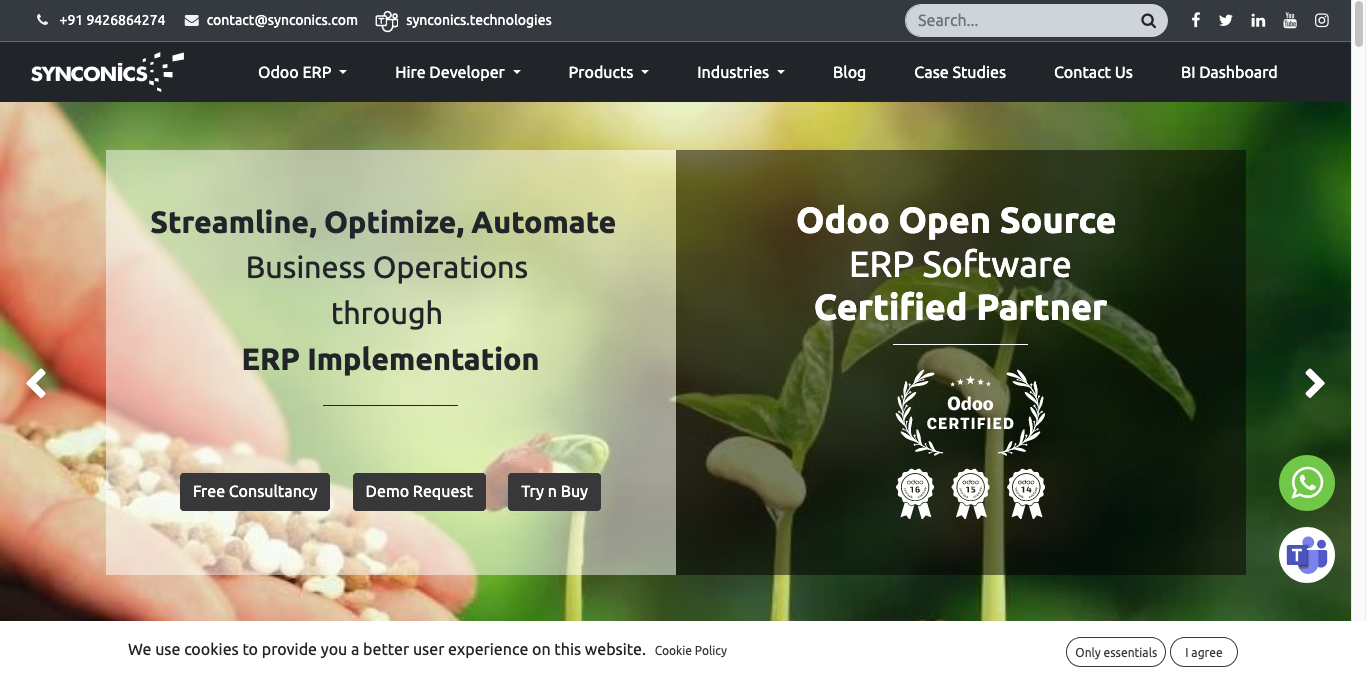Accept cookies with I agree button
This screenshot has height=683, width=1366.
tap(1203, 652)
